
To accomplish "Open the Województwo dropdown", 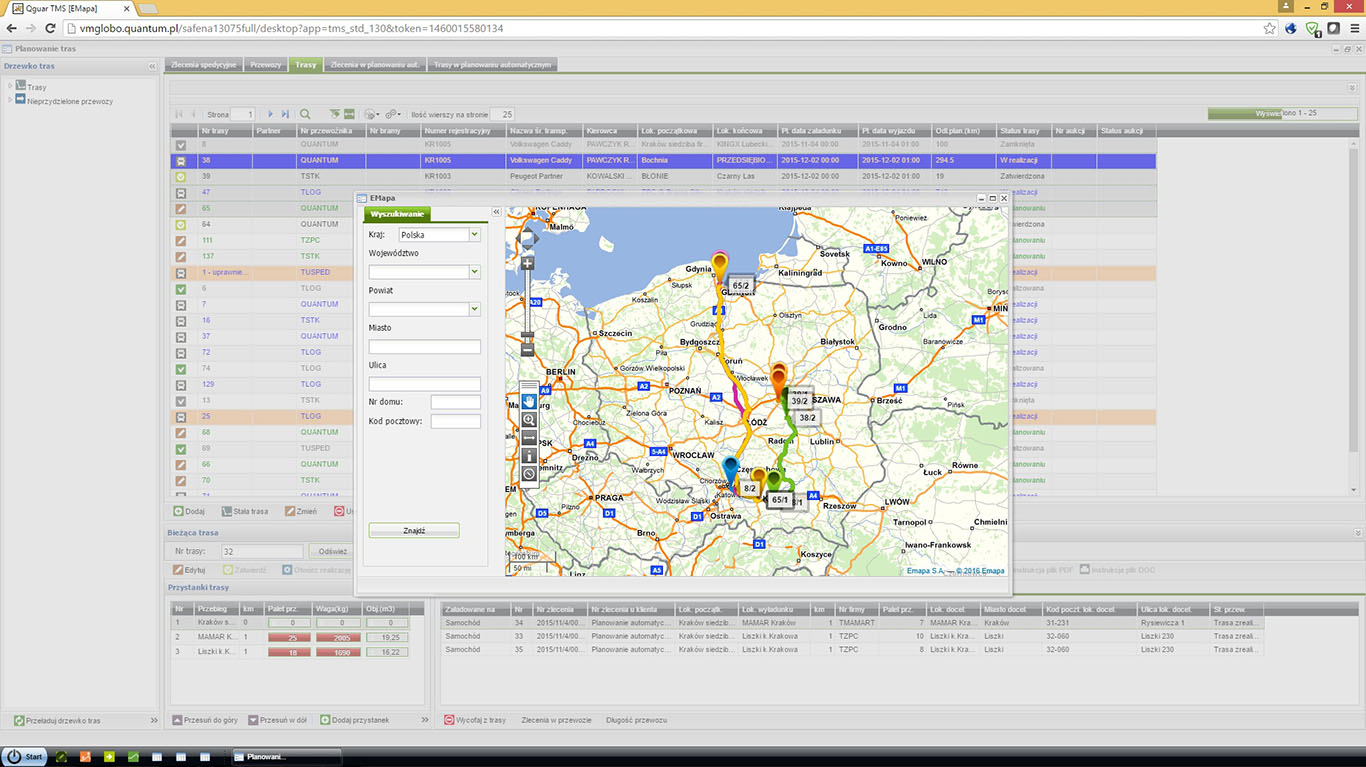I will (x=474, y=272).
